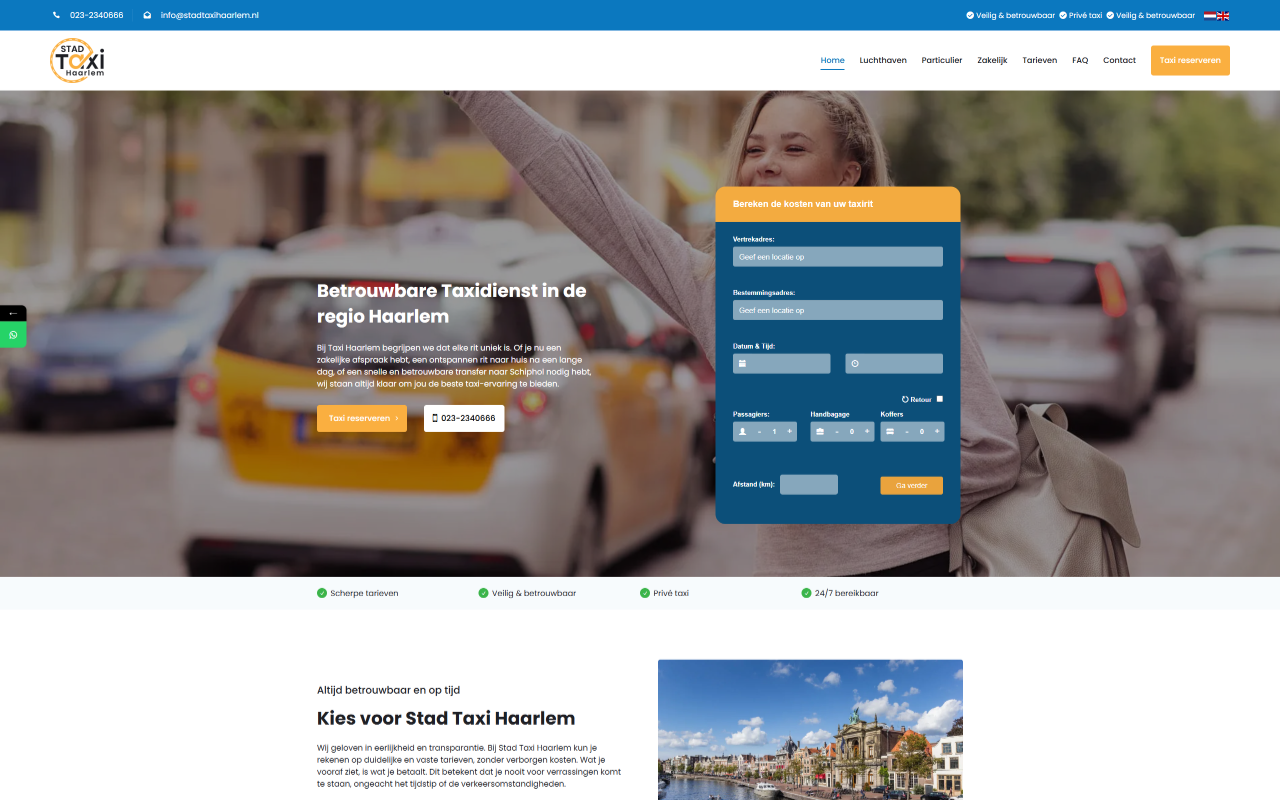Click the phone icon in top bar
Screen dimensions: 1280x800
point(56,15)
